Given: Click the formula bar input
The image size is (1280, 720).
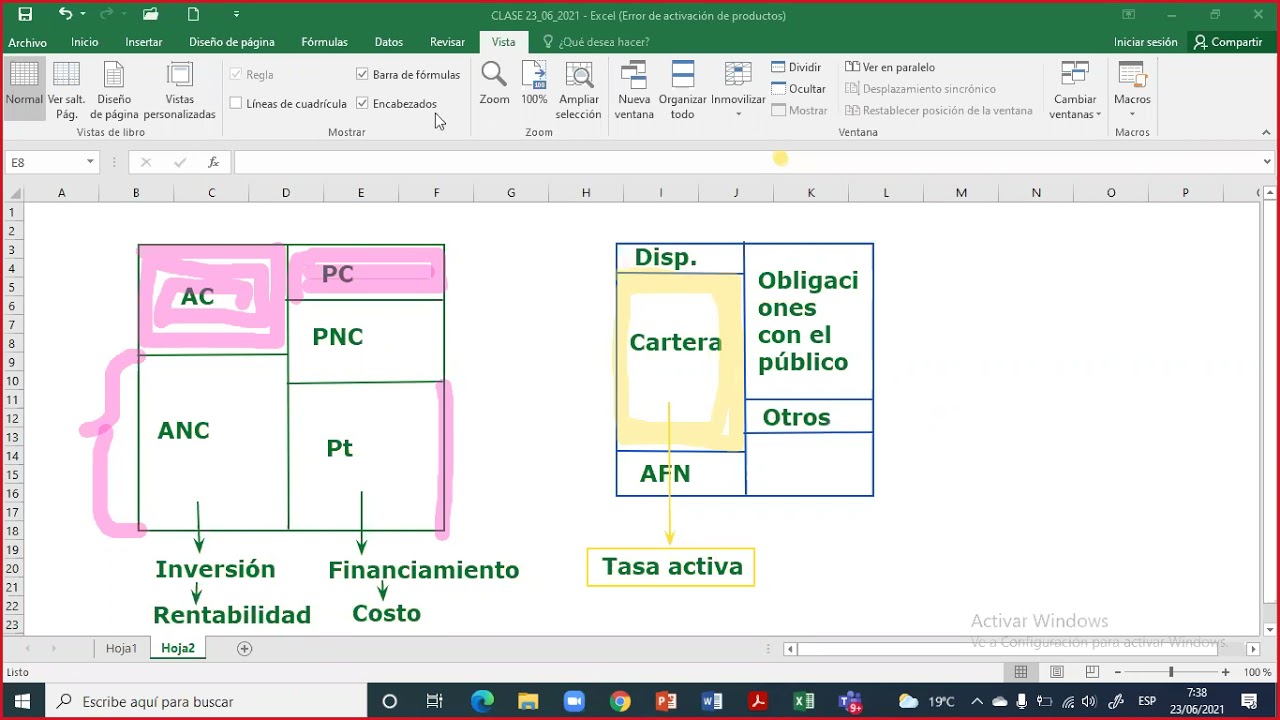Looking at the screenshot, I should [x=746, y=162].
